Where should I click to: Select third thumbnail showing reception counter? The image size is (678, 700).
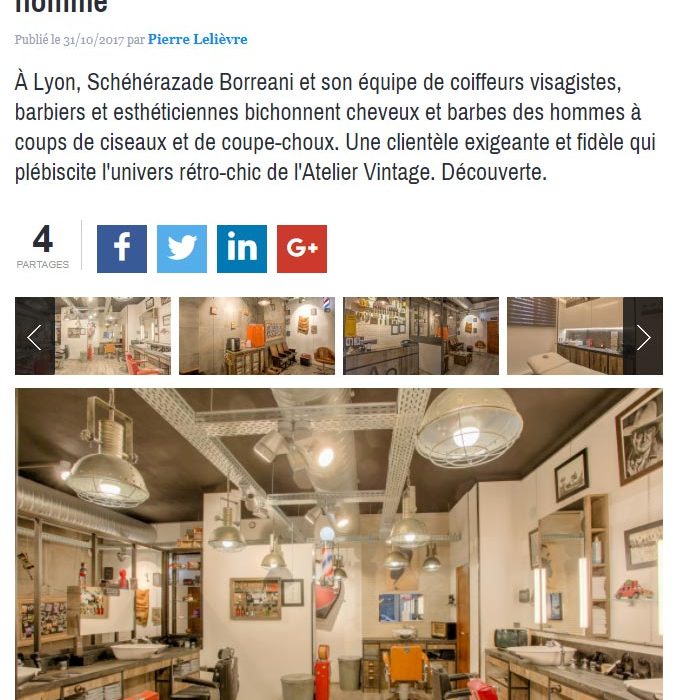pos(420,336)
